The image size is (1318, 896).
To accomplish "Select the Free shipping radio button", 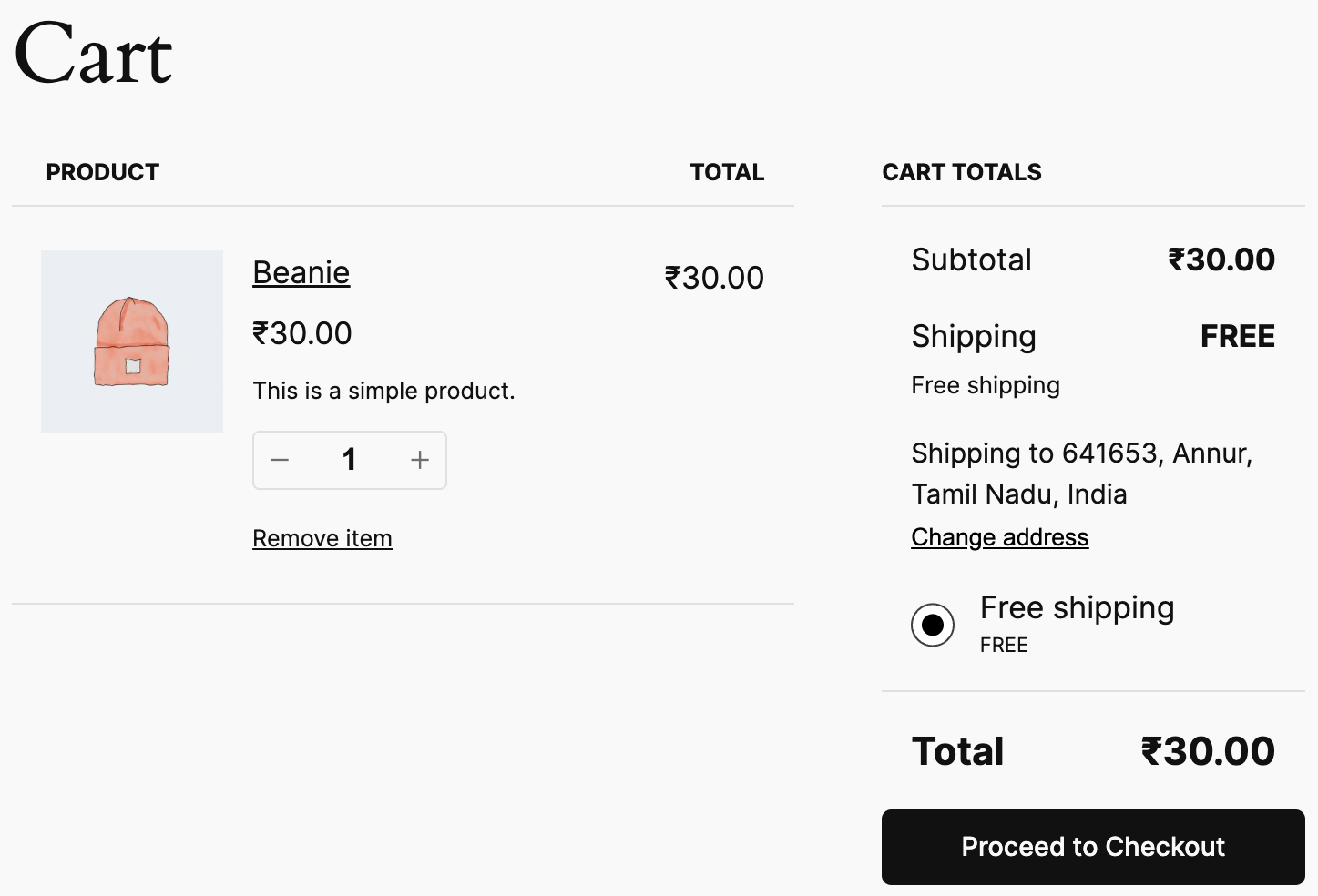I will point(933,625).
